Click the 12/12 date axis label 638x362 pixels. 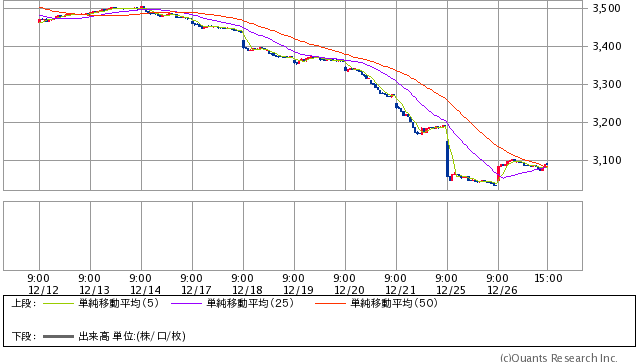click(43, 290)
